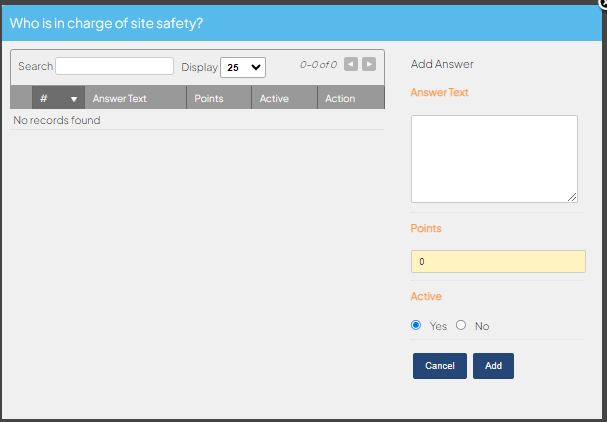Select the No radio button under Active
Screen dimensions: 607x422
pyautogui.click(x=461, y=325)
